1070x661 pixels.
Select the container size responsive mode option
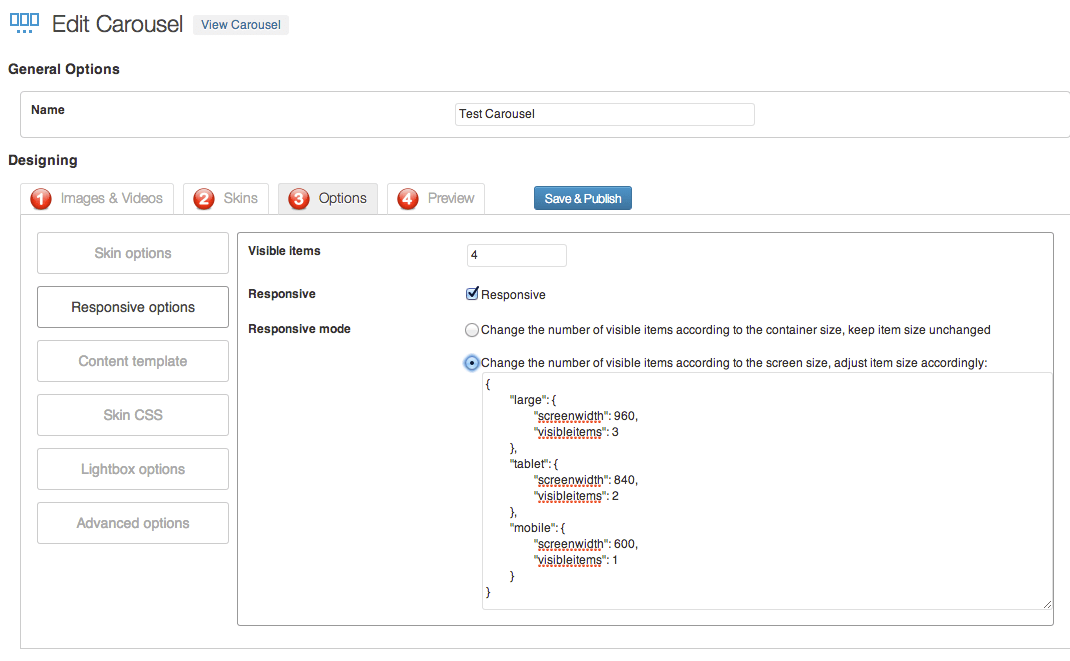point(471,329)
